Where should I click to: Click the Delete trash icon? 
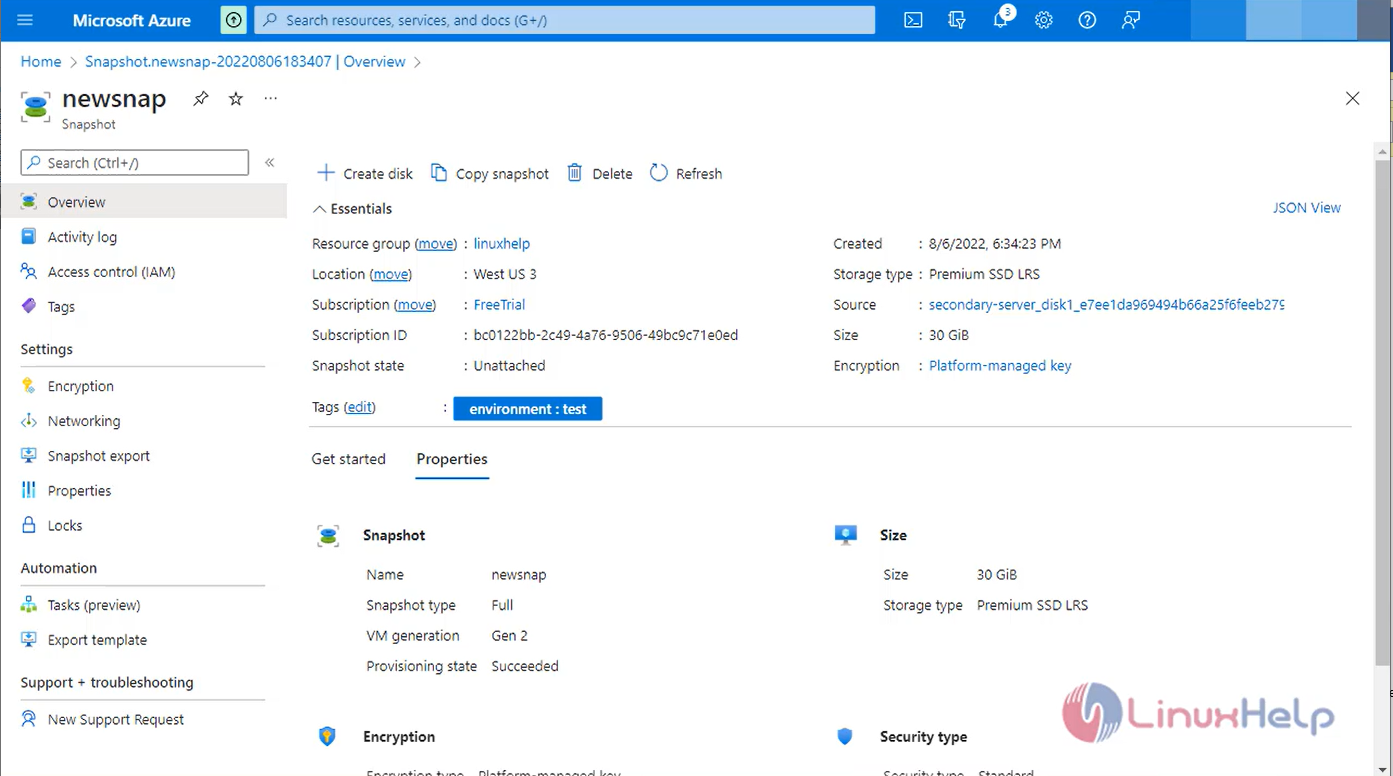point(575,173)
